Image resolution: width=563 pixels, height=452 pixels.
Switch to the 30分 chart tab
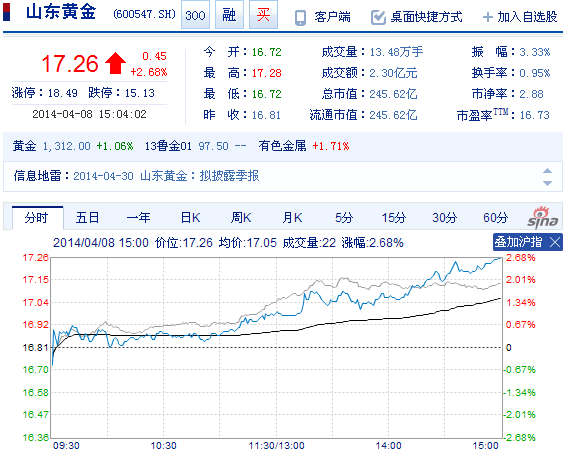click(445, 218)
